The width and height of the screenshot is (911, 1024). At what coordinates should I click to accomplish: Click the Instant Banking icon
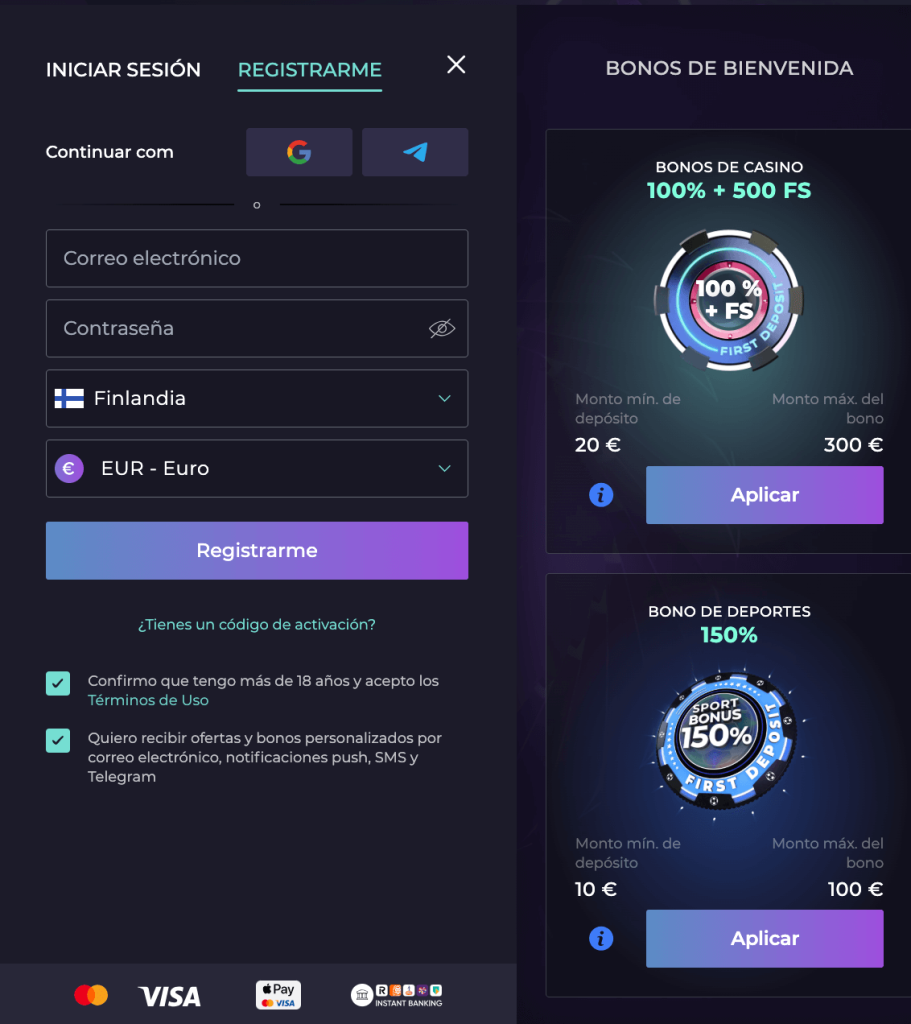click(x=397, y=995)
